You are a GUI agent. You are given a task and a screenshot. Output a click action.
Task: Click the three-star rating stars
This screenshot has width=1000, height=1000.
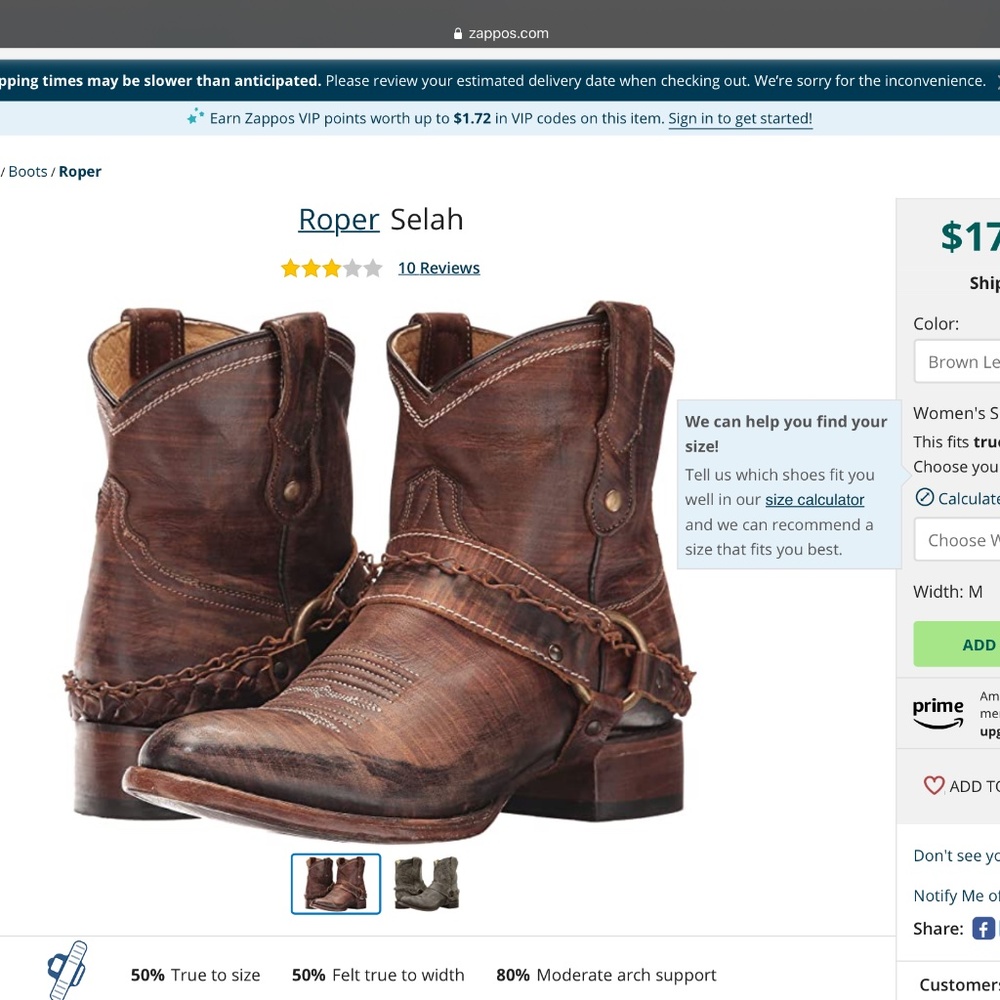(x=332, y=267)
